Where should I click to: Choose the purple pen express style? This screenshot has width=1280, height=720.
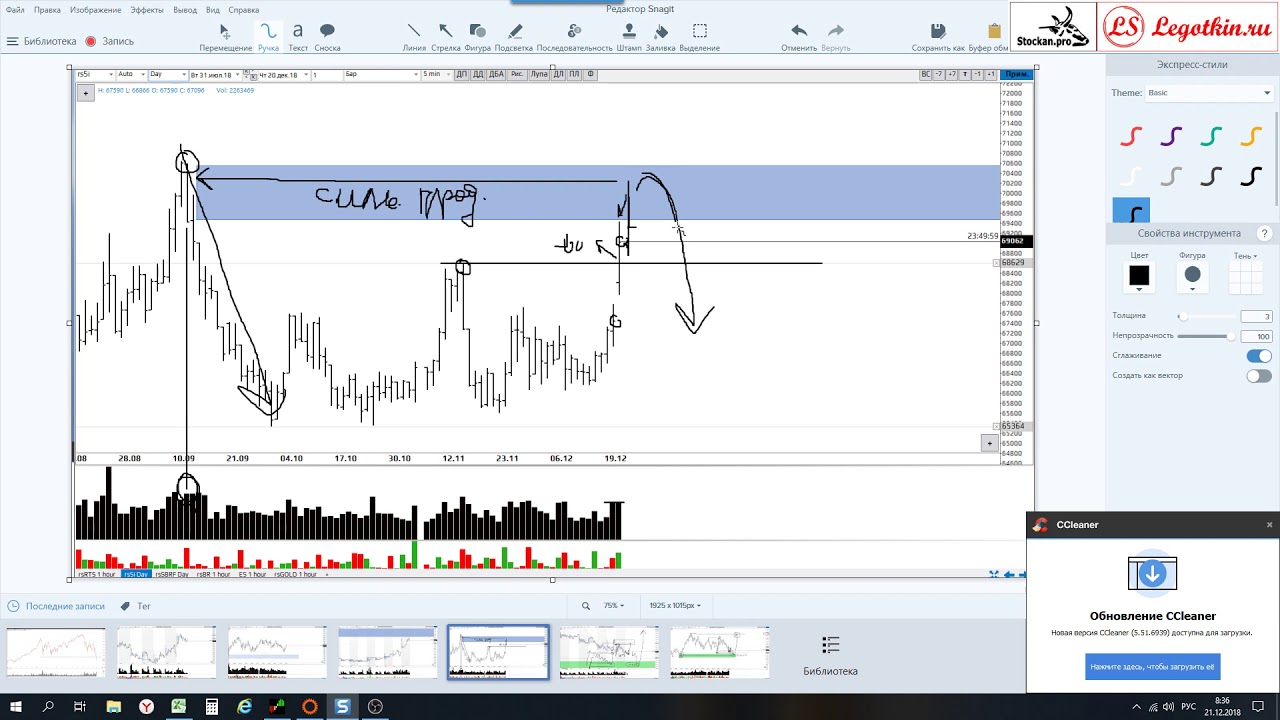click(x=1171, y=137)
